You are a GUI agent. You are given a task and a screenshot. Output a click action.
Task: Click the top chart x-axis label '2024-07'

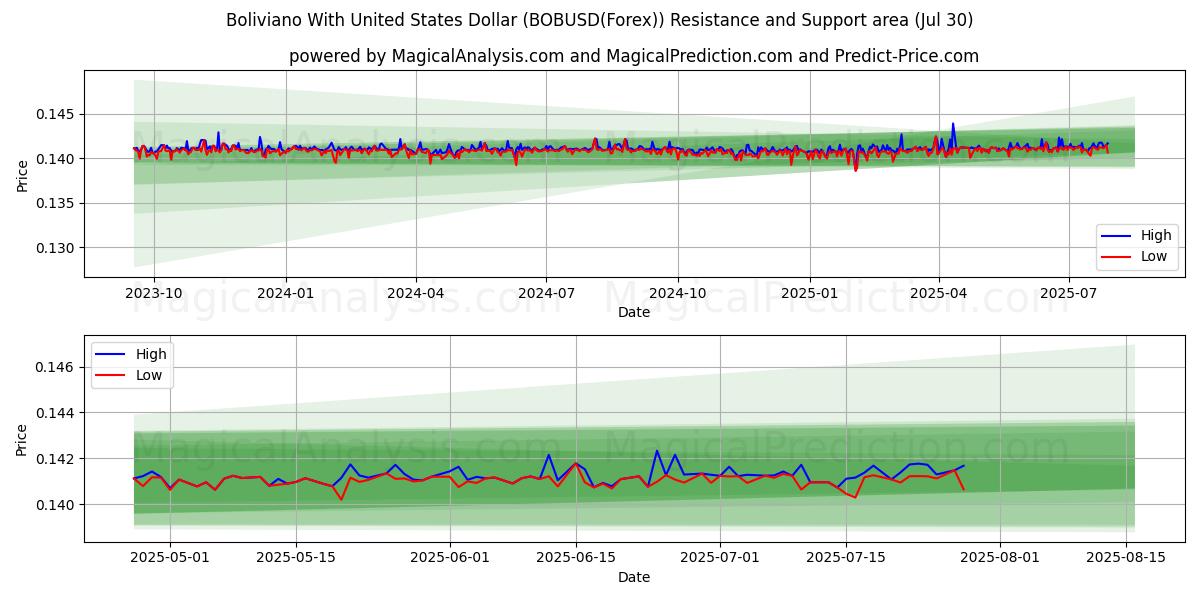(546, 293)
